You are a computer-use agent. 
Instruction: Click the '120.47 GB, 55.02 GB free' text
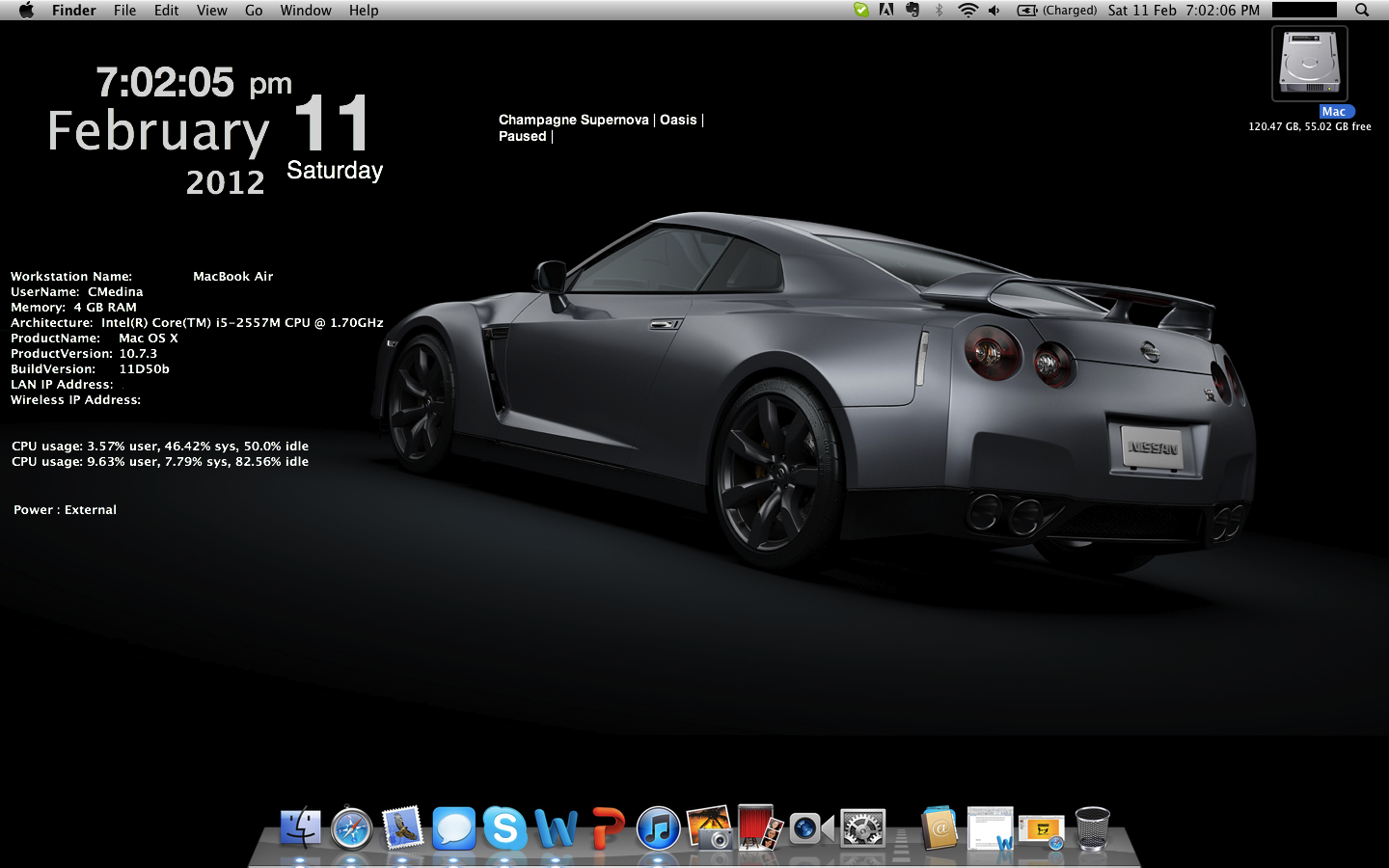1310,126
